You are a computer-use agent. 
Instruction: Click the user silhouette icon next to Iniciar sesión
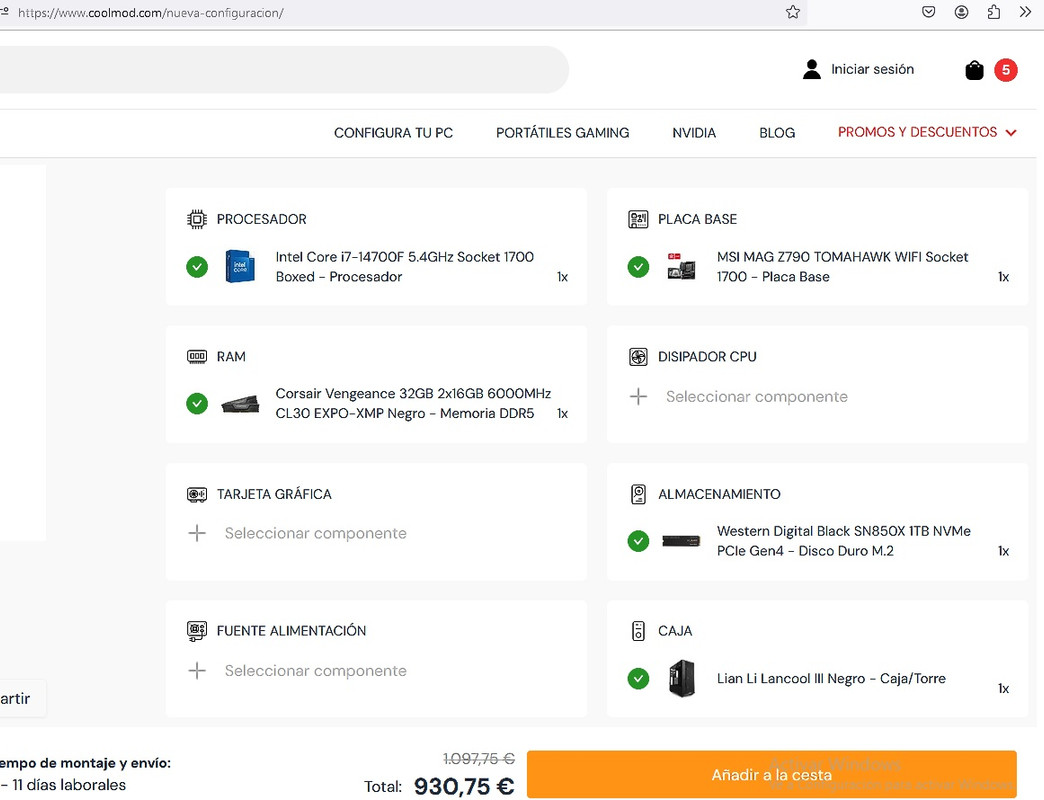[812, 69]
